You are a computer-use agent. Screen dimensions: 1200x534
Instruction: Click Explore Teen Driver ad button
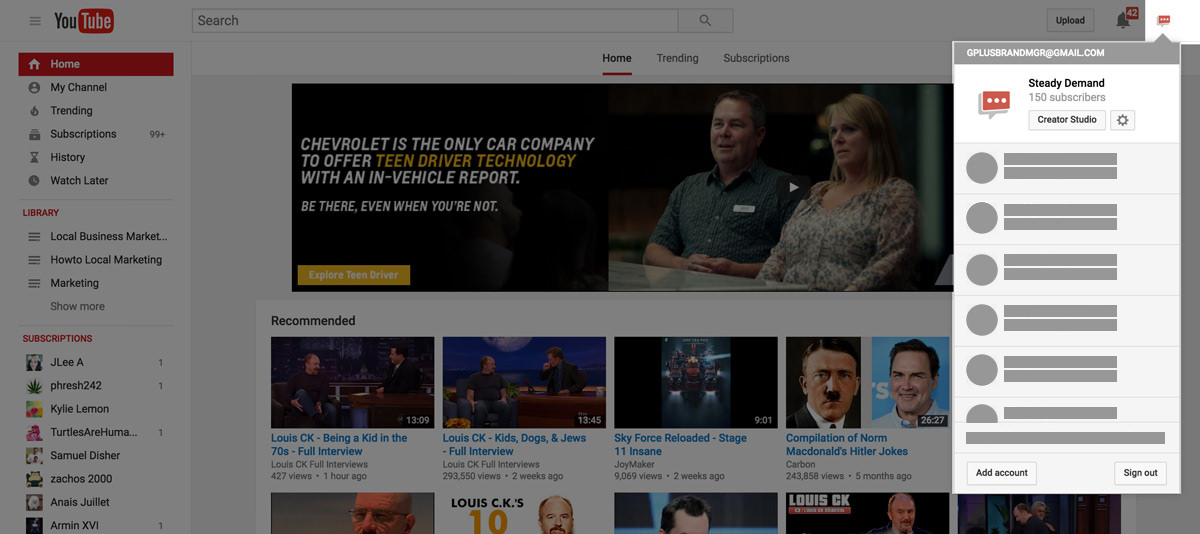click(x=353, y=275)
